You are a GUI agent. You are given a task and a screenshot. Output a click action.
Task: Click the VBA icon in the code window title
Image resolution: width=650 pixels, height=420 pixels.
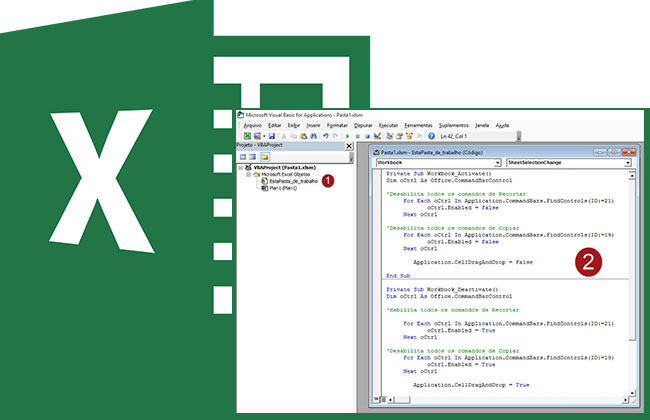click(x=376, y=153)
